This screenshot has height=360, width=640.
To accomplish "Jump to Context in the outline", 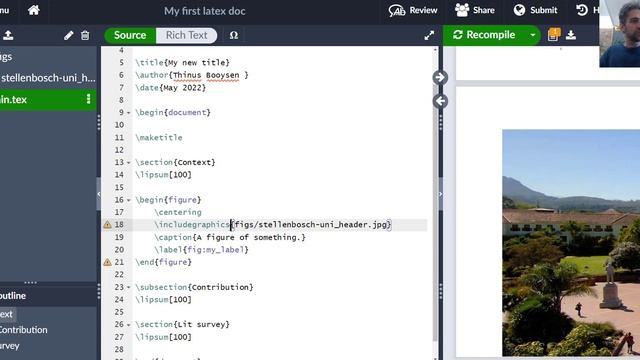I will pyautogui.click(x=7, y=314).
